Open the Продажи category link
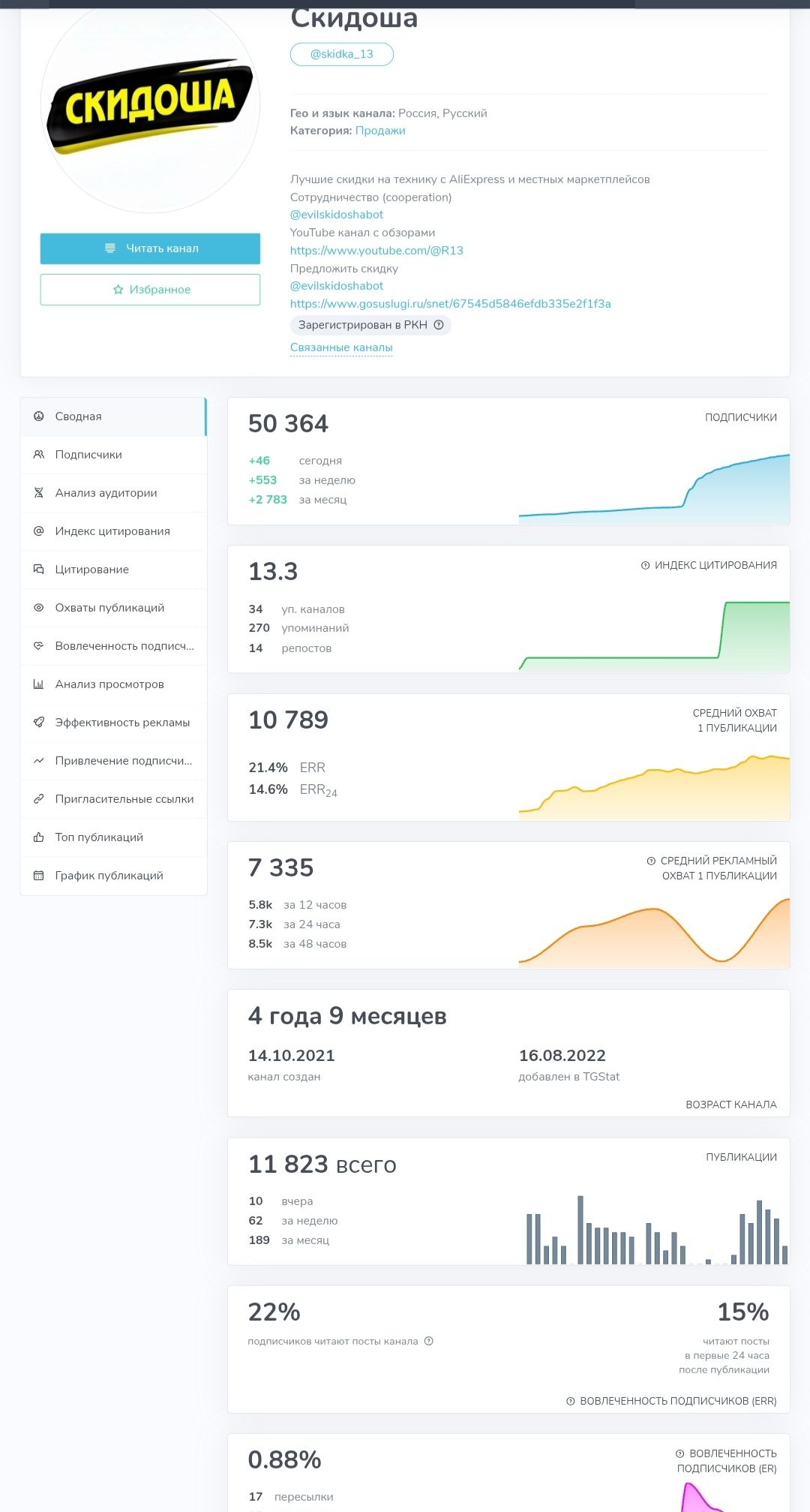810x1512 pixels. coord(380,131)
